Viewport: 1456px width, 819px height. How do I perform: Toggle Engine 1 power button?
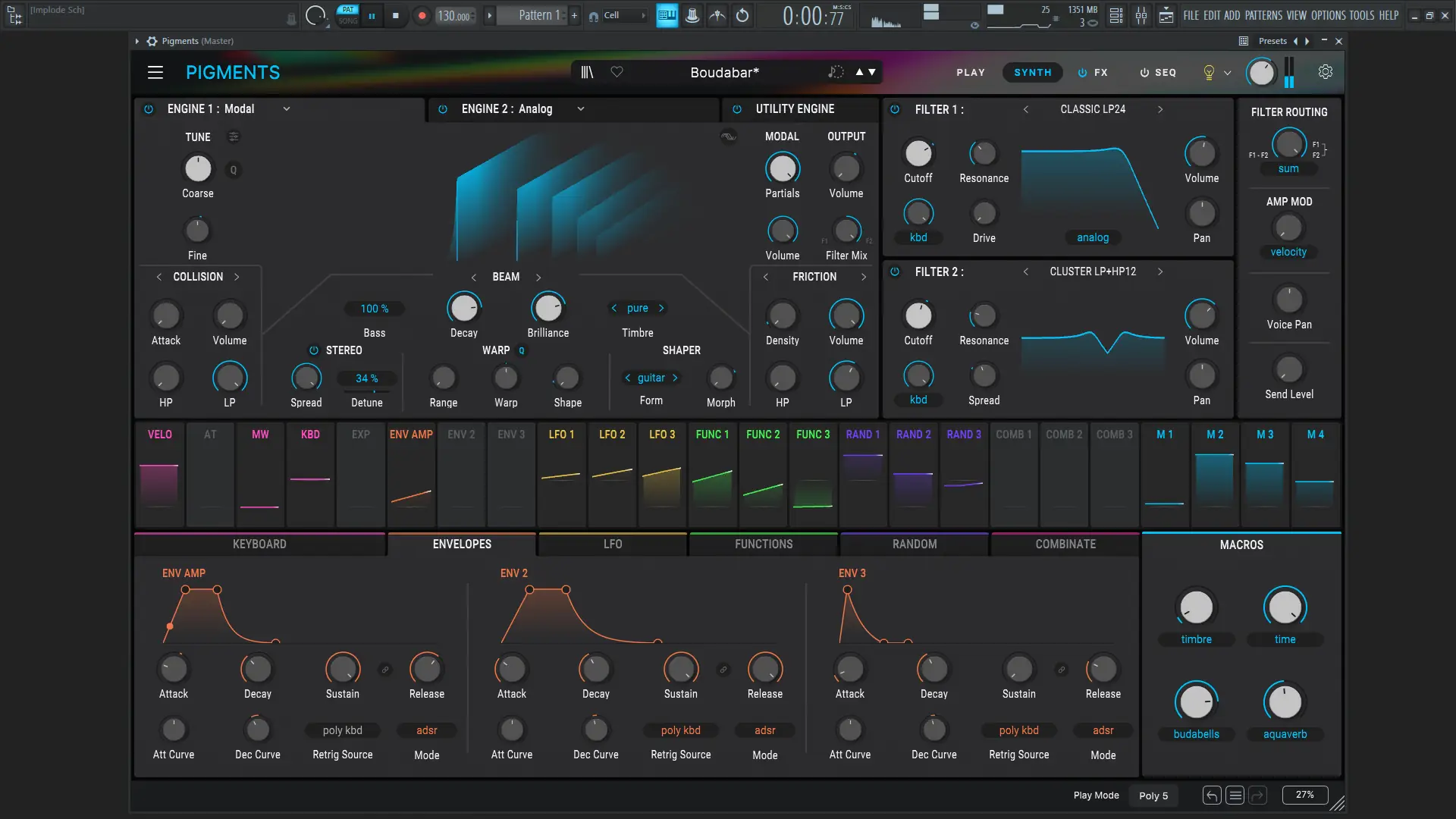[x=148, y=109]
